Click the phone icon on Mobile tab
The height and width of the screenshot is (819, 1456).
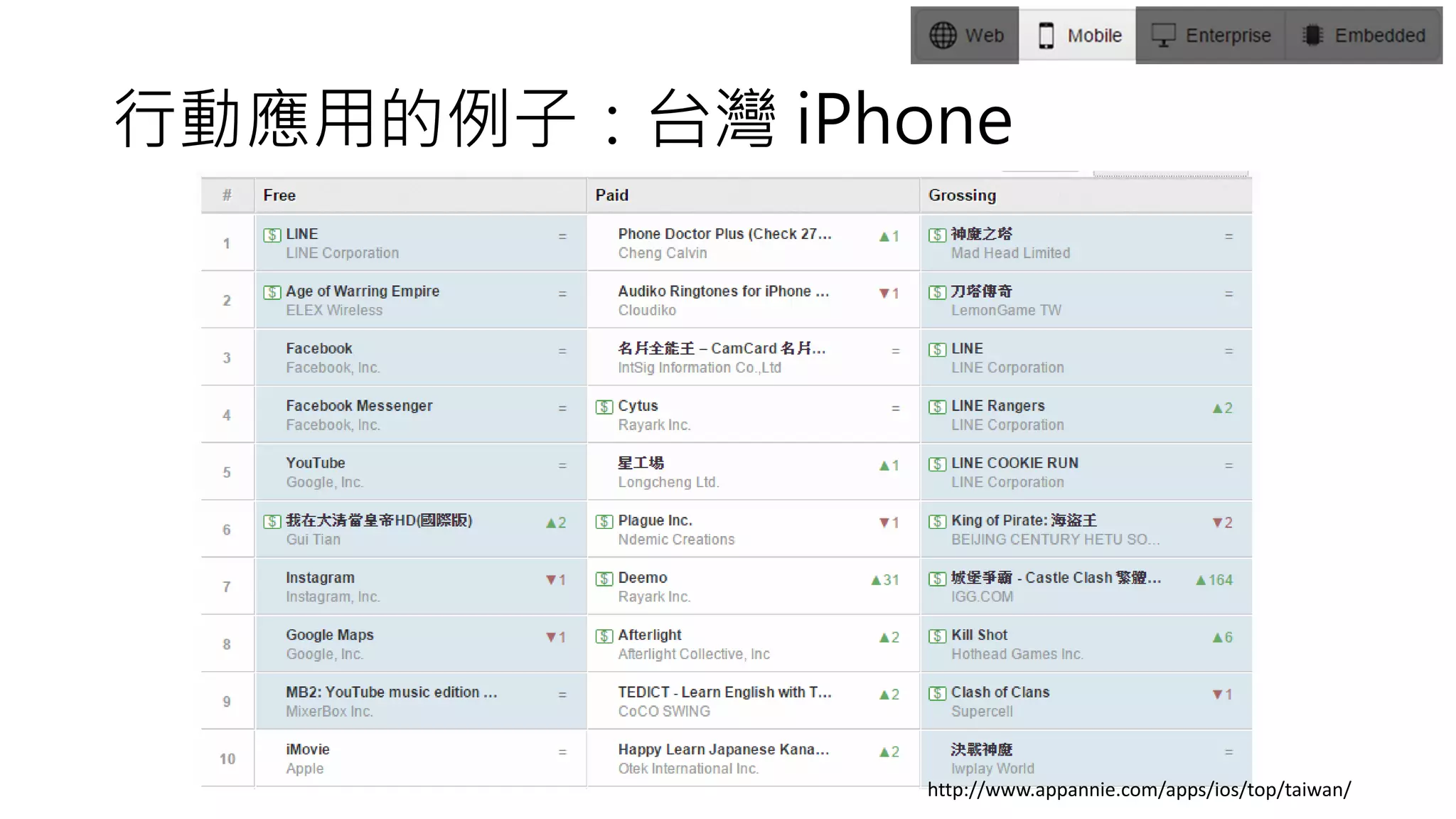click(x=1046, y=36)
